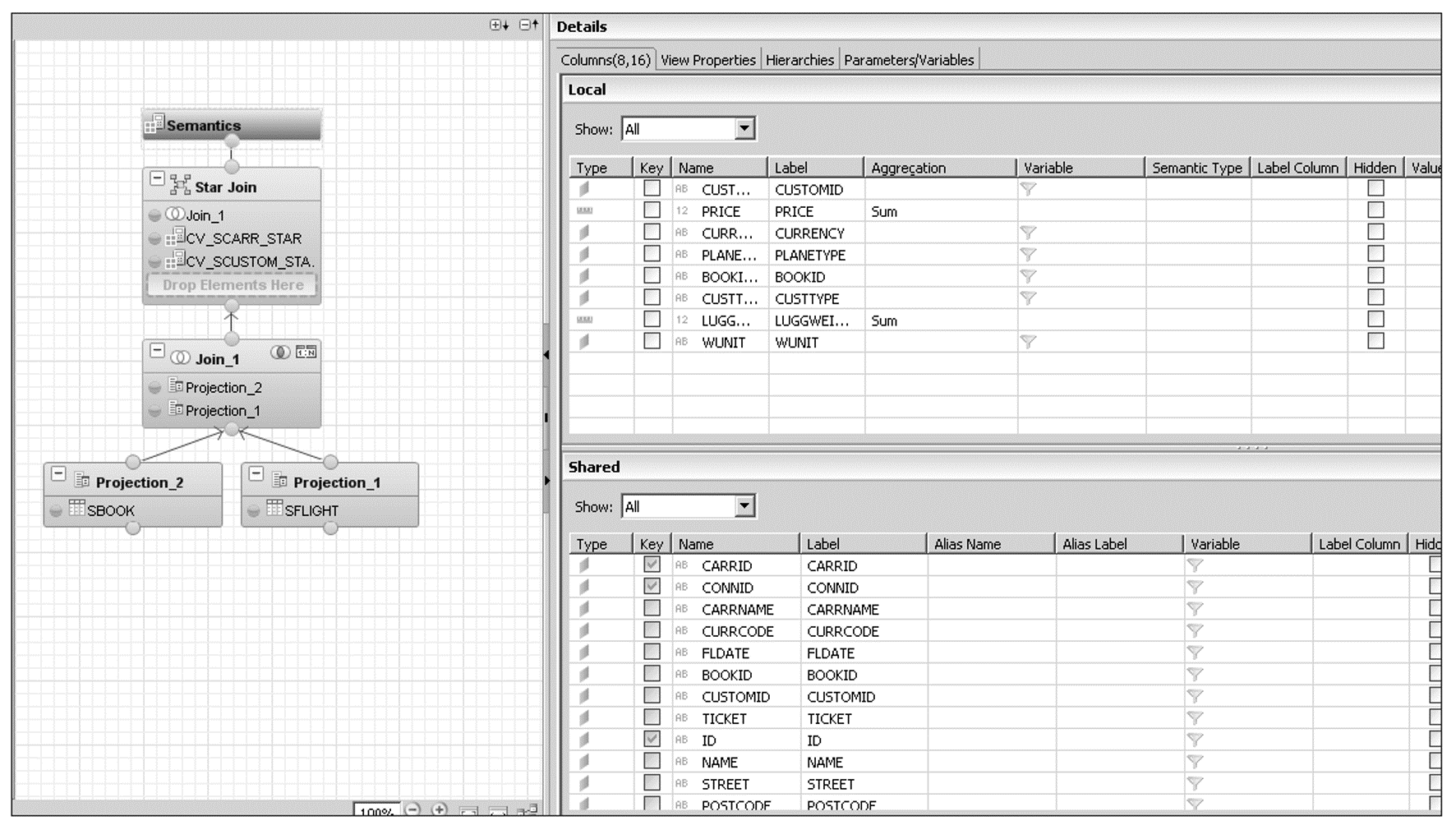Click the auto layout icon in bottom toolbar
Image resolution: width=1456 pixels, height=830 pixels.
pyautogui.click(x=528, y=810)
